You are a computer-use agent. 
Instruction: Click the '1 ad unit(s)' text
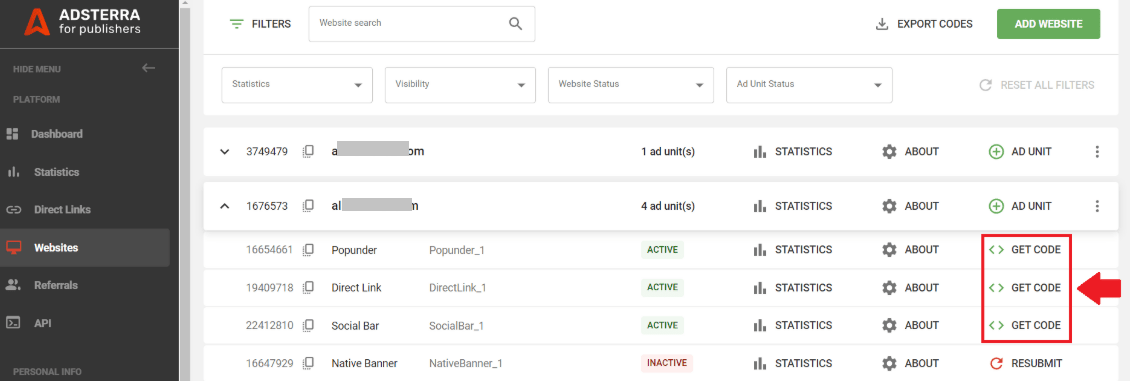tap(668, 151)
